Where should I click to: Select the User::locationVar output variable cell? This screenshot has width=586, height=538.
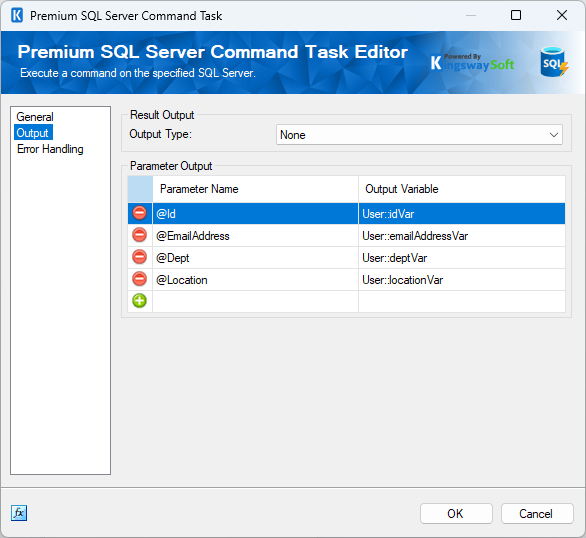(x=462, y=280)
